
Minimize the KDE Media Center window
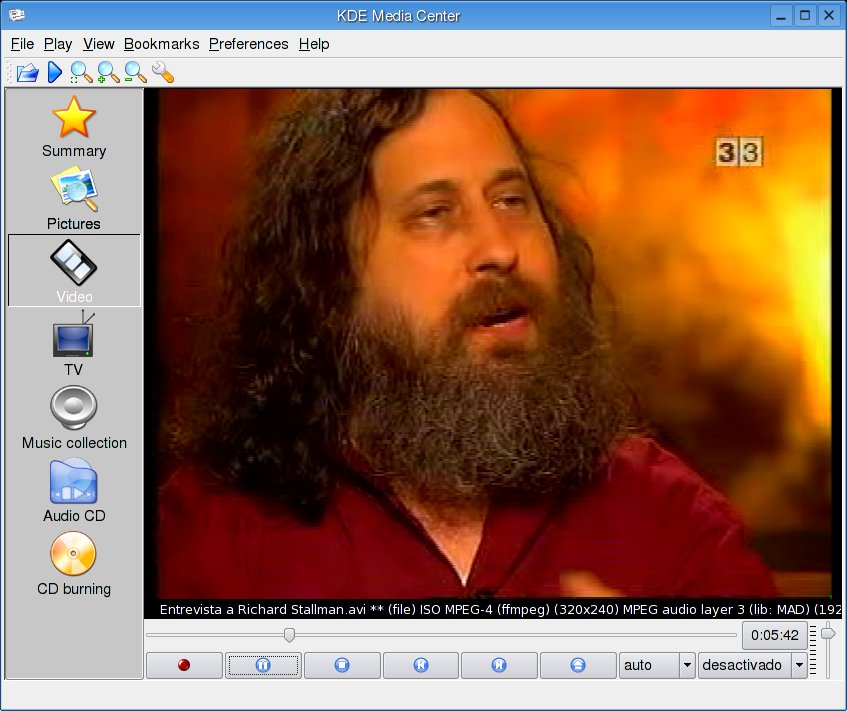[x=781, y=16]
